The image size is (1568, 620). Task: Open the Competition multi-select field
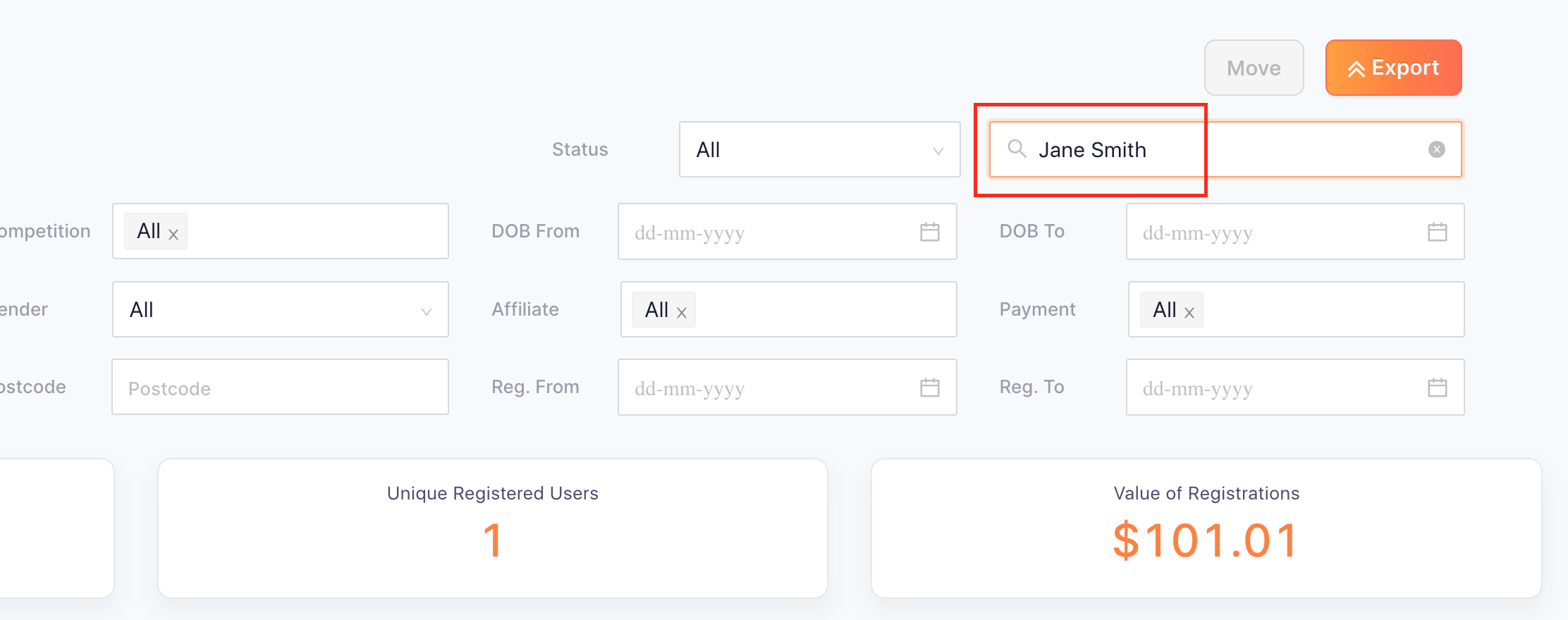point(281,231)
